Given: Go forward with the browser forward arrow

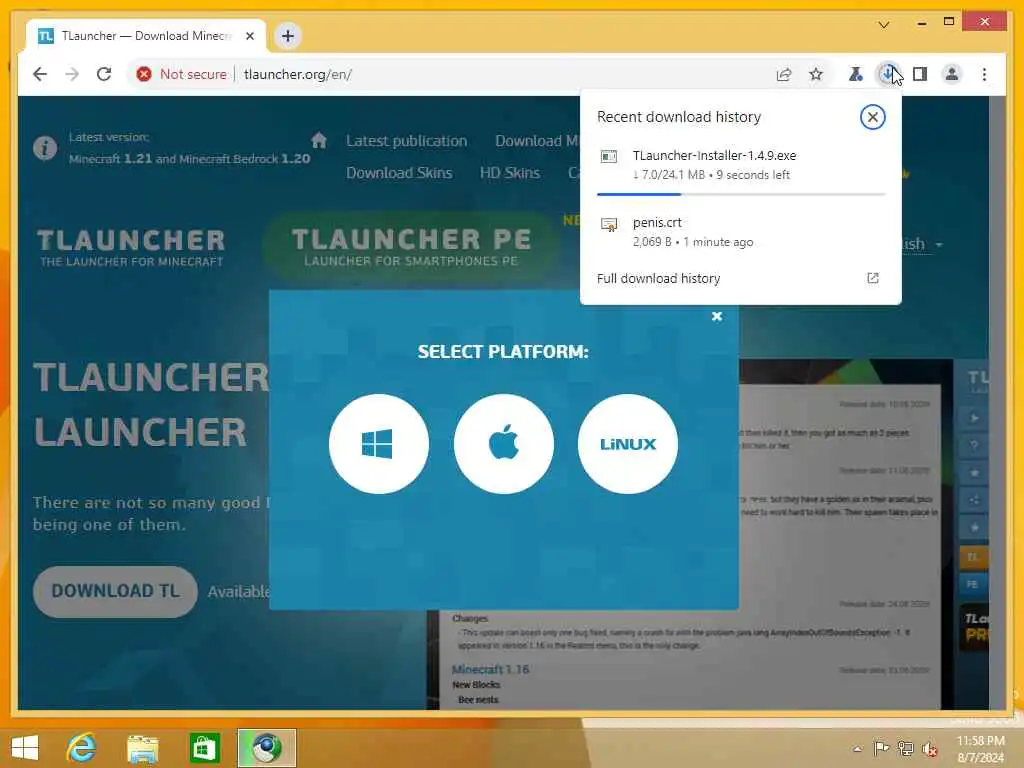Looking at the screenshot, I should (72, 74).
